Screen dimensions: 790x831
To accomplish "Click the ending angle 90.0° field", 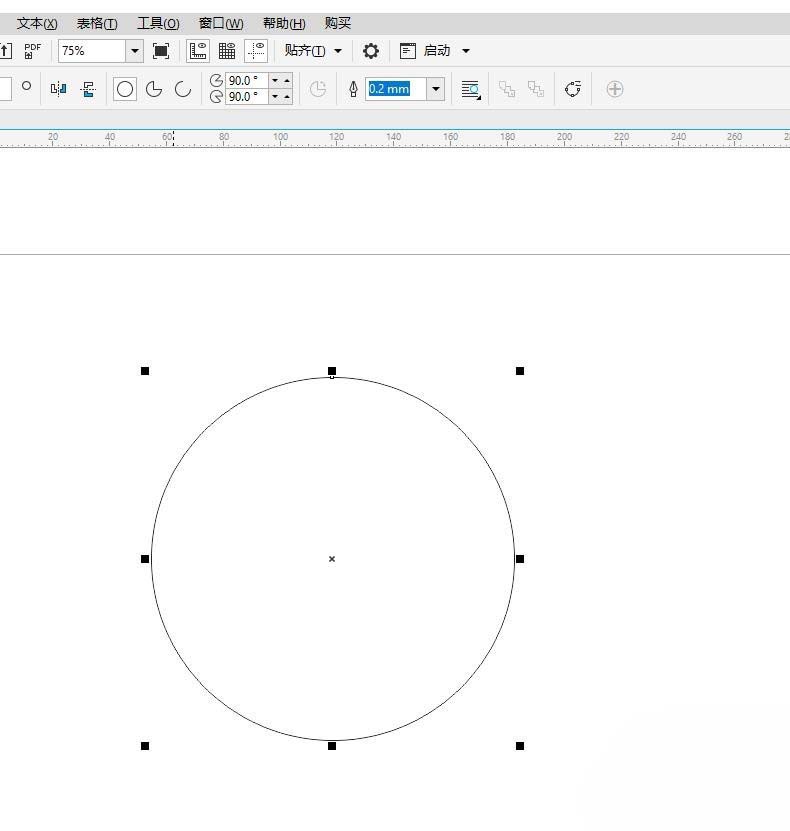I will (x=247, y=96).
